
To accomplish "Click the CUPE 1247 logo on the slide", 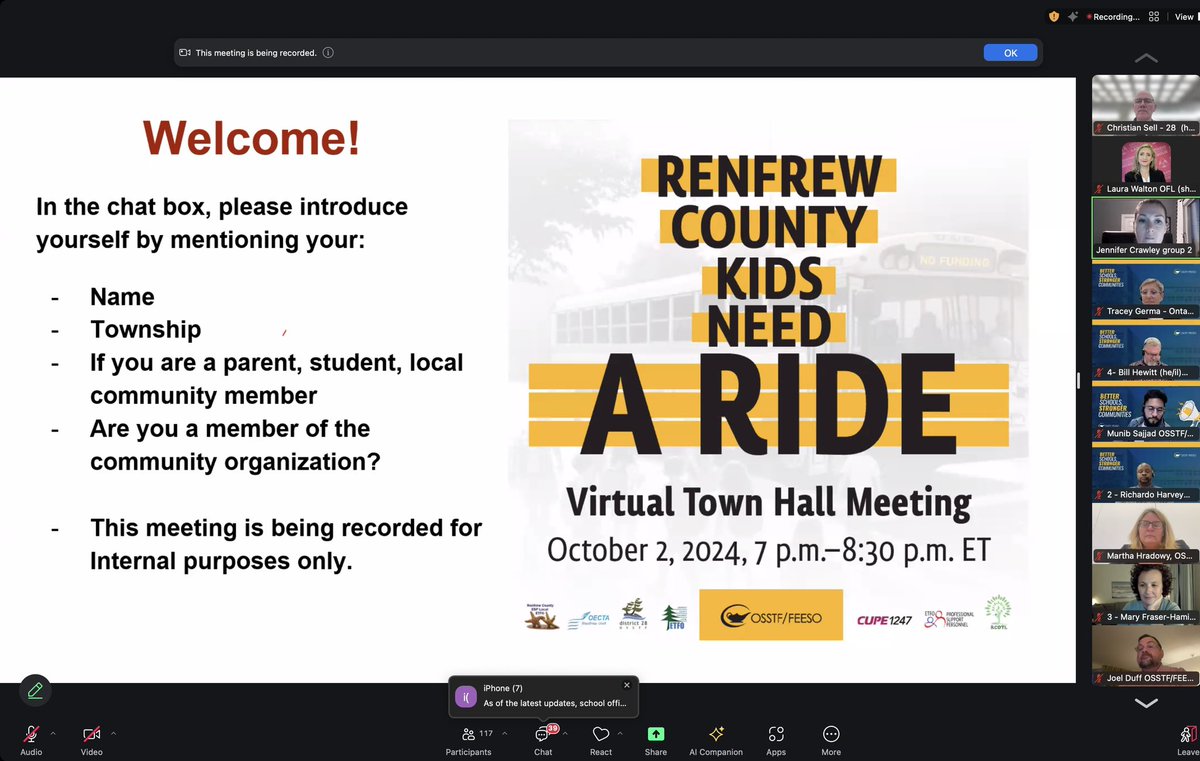I will coord(884,621).
